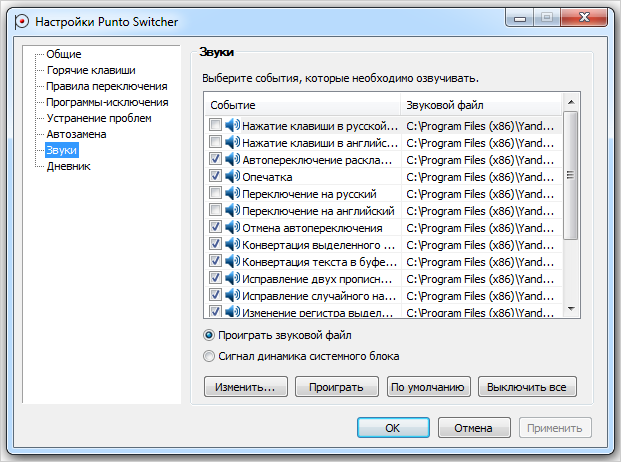Toggle checkbox for Конвертация текста в буфере
This screenshot has height=462, width=621.
[x=215, y=261]
